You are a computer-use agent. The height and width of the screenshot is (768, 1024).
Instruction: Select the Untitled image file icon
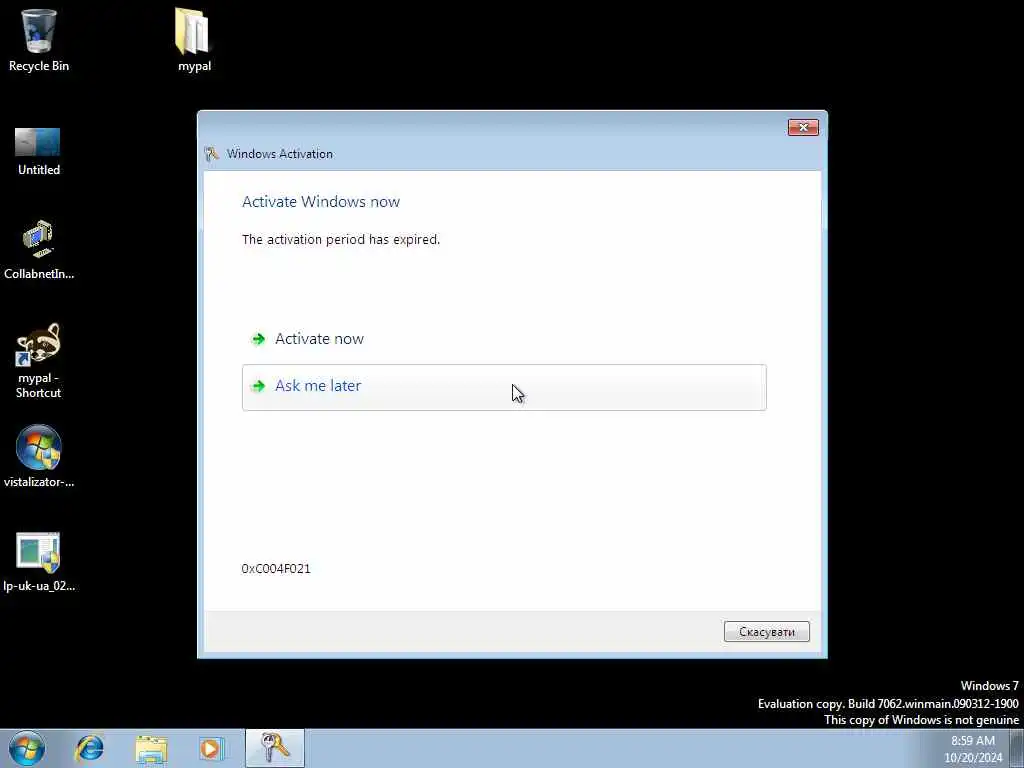39,152
